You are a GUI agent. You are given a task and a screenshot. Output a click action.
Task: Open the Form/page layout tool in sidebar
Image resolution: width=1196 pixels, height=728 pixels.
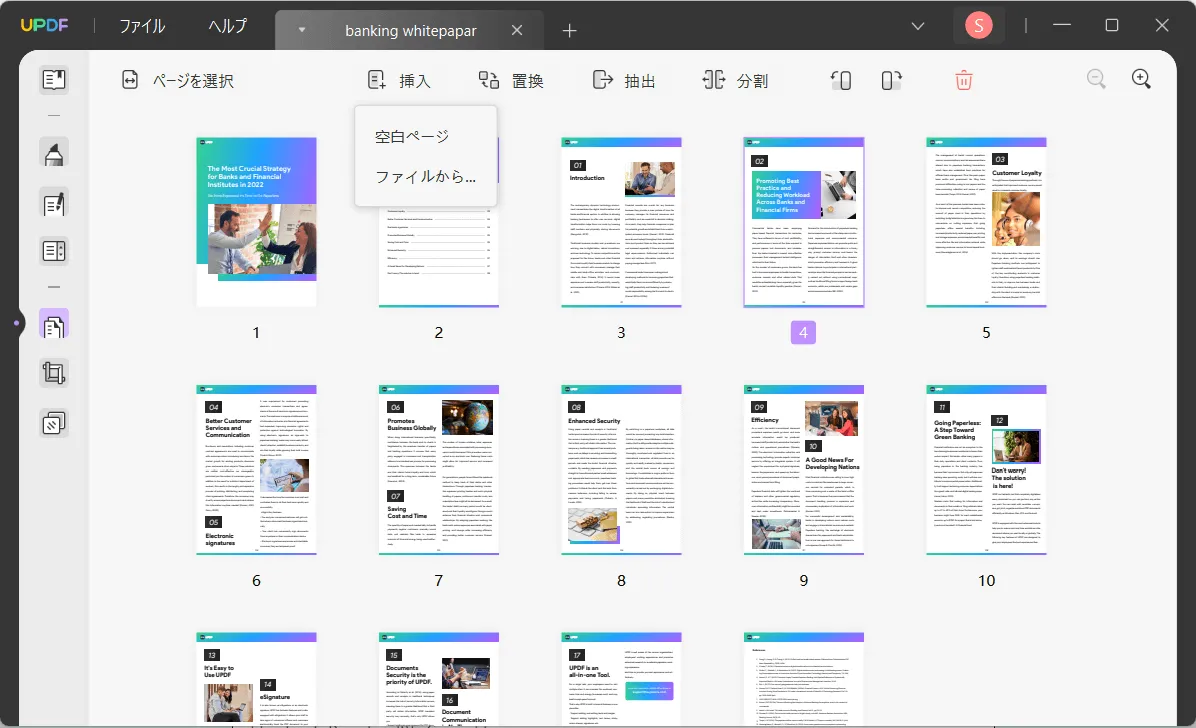point(53,251)
